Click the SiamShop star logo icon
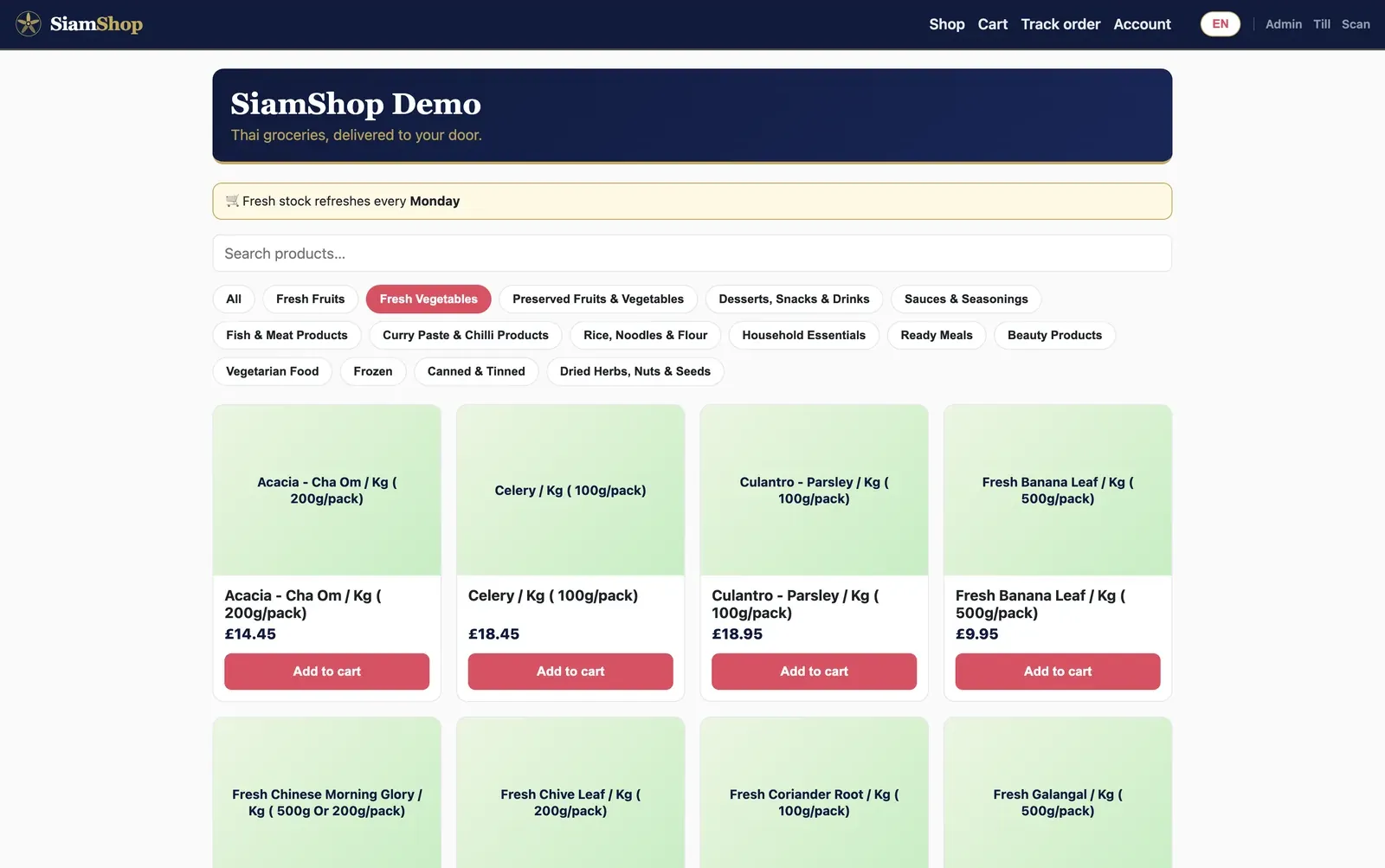Viewport: 1385px width, 868px height. (x=29, y=24)
